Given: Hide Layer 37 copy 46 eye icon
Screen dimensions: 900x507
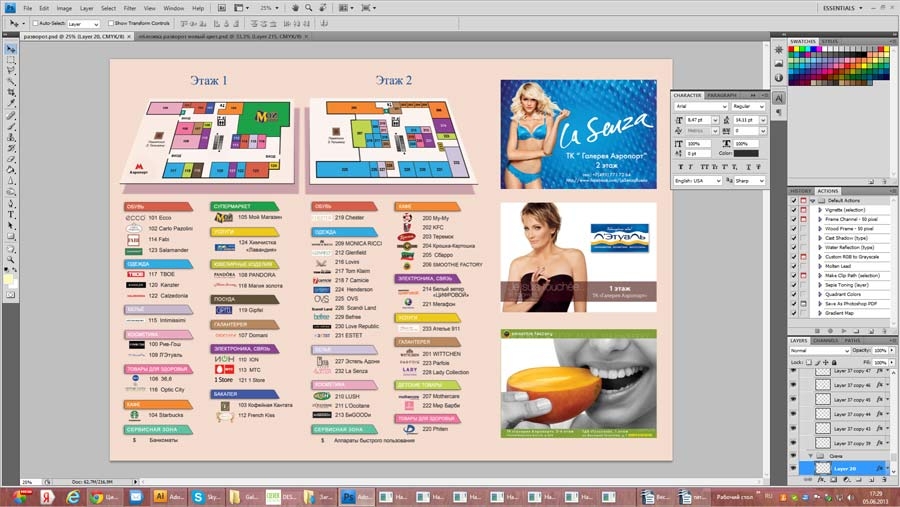Looking at the screenshot, I should coord(793,385).
